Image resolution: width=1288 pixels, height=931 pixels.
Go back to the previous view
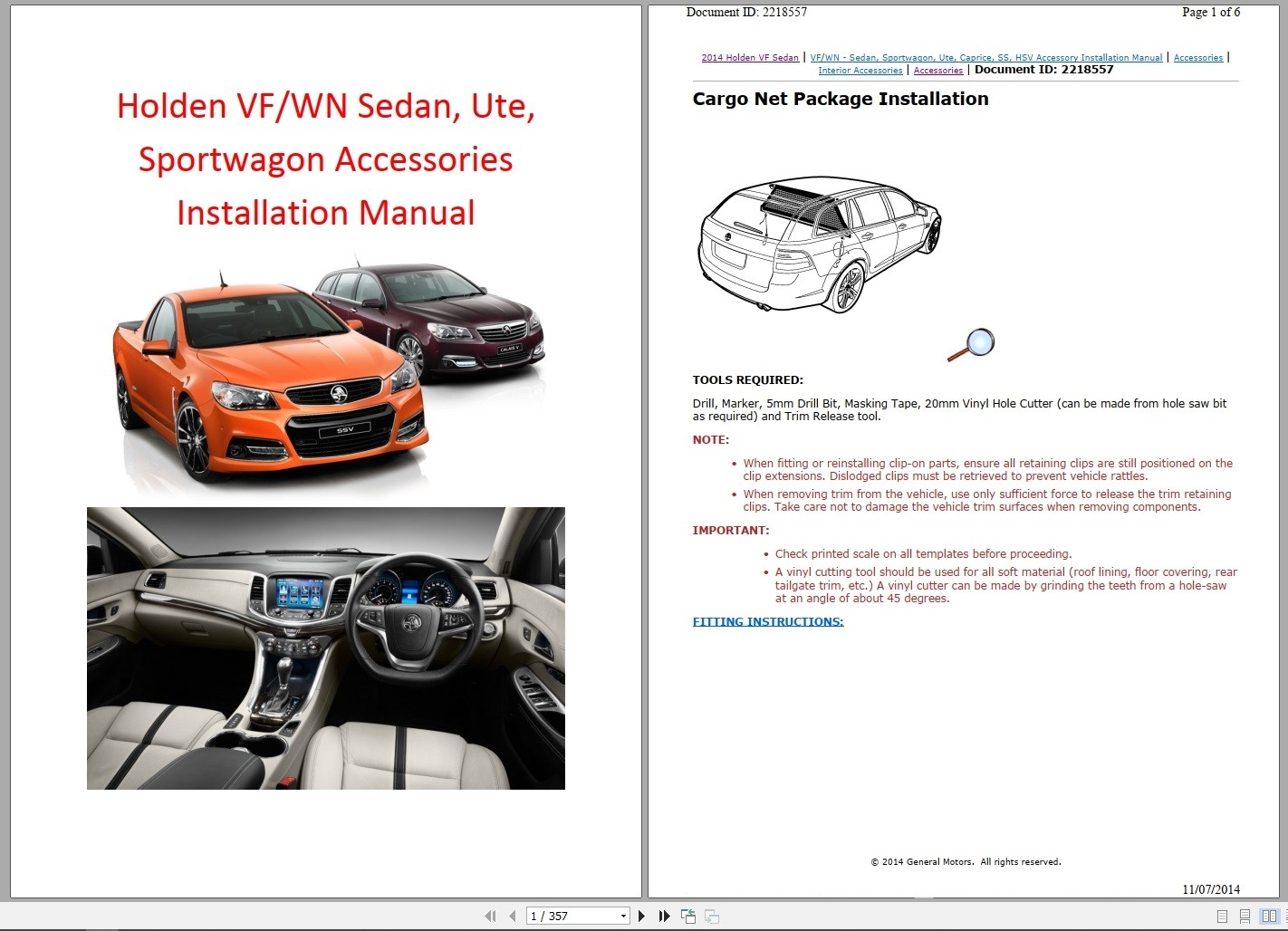pyautogui.click(x=687, y=916)
